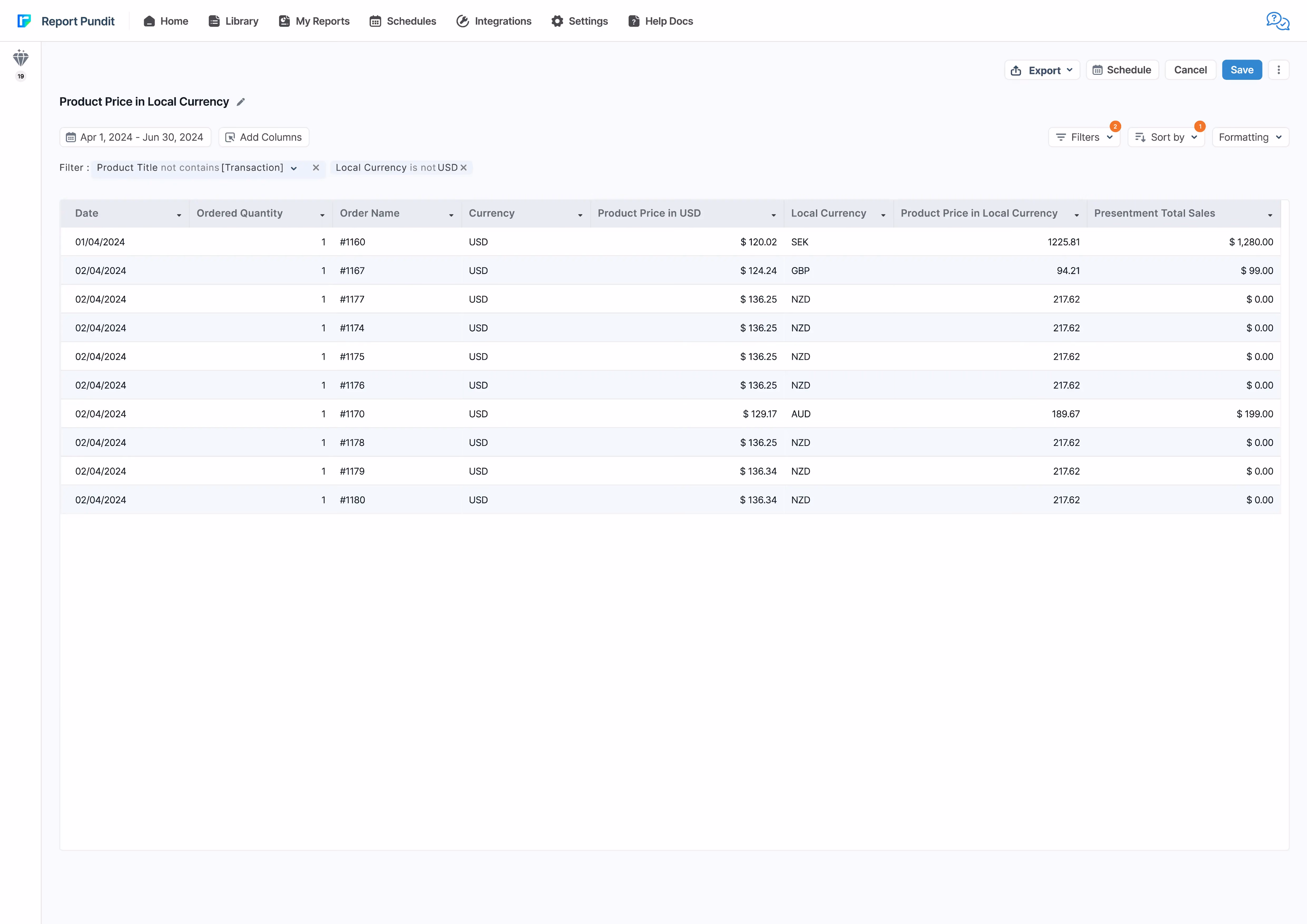Viewport: 1307px width, 924px height.
Task: Open Product Price in USD column arrow
Action: pos(774,215)
